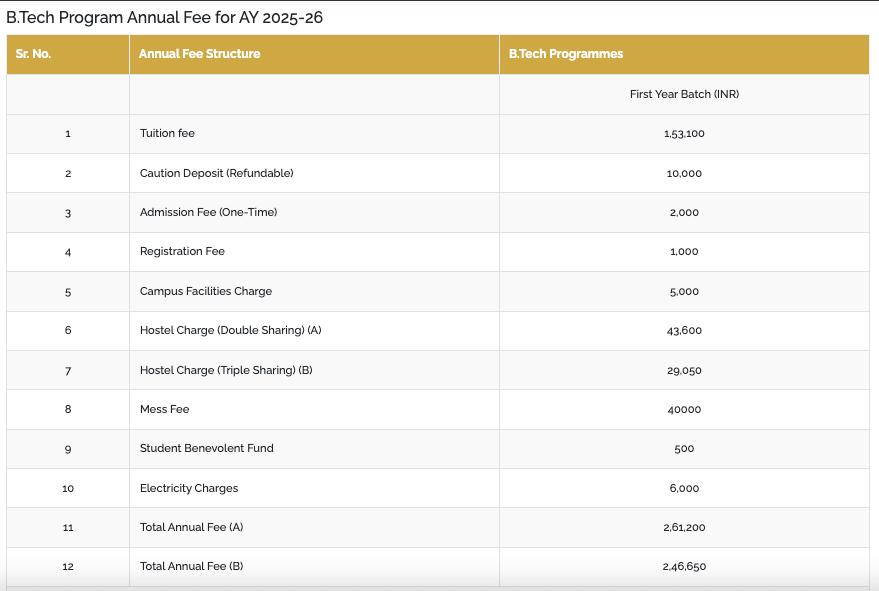879x591 pixels.
Task: Click the Annual Fee Structure column header
Action: (200, 54)
